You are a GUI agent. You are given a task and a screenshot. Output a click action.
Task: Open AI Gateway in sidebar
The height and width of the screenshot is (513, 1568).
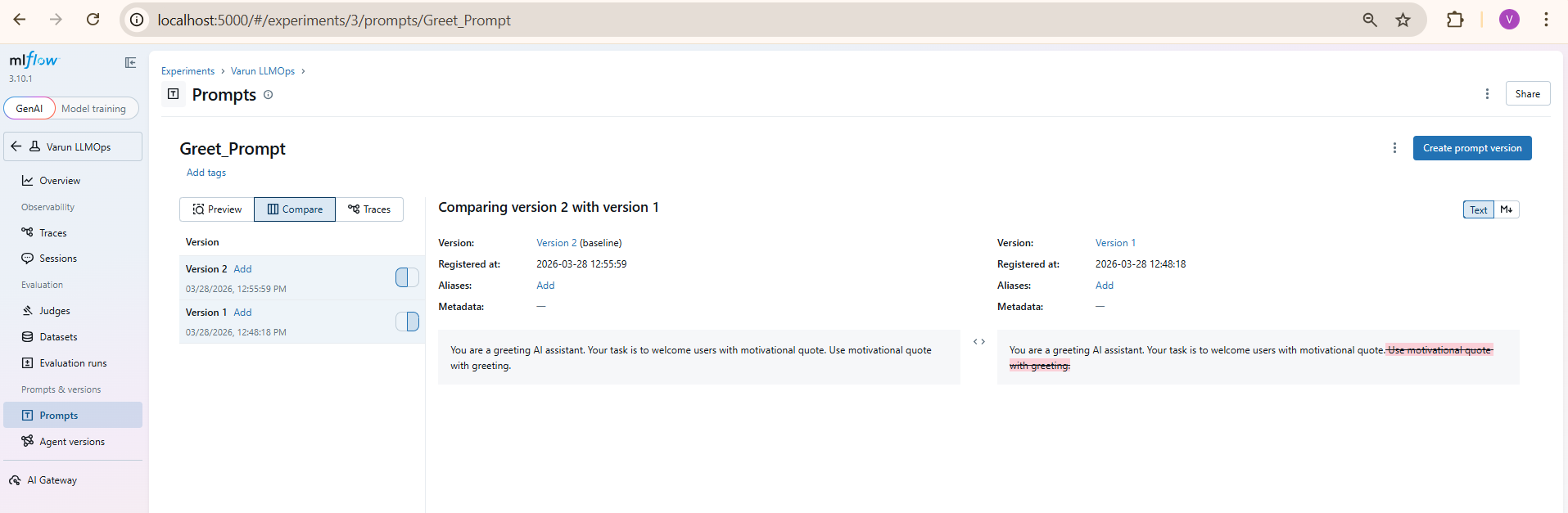click(73, 480)
